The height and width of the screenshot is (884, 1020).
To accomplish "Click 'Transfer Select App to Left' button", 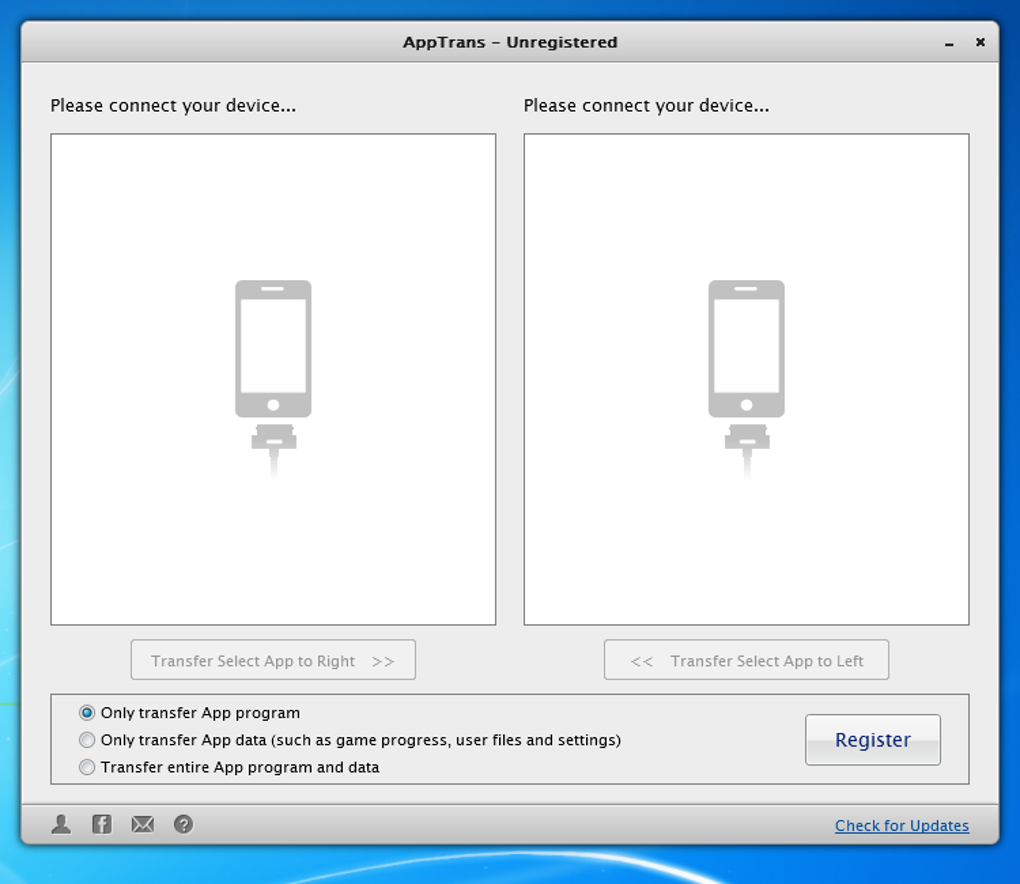I will click(x=746, y=660).
